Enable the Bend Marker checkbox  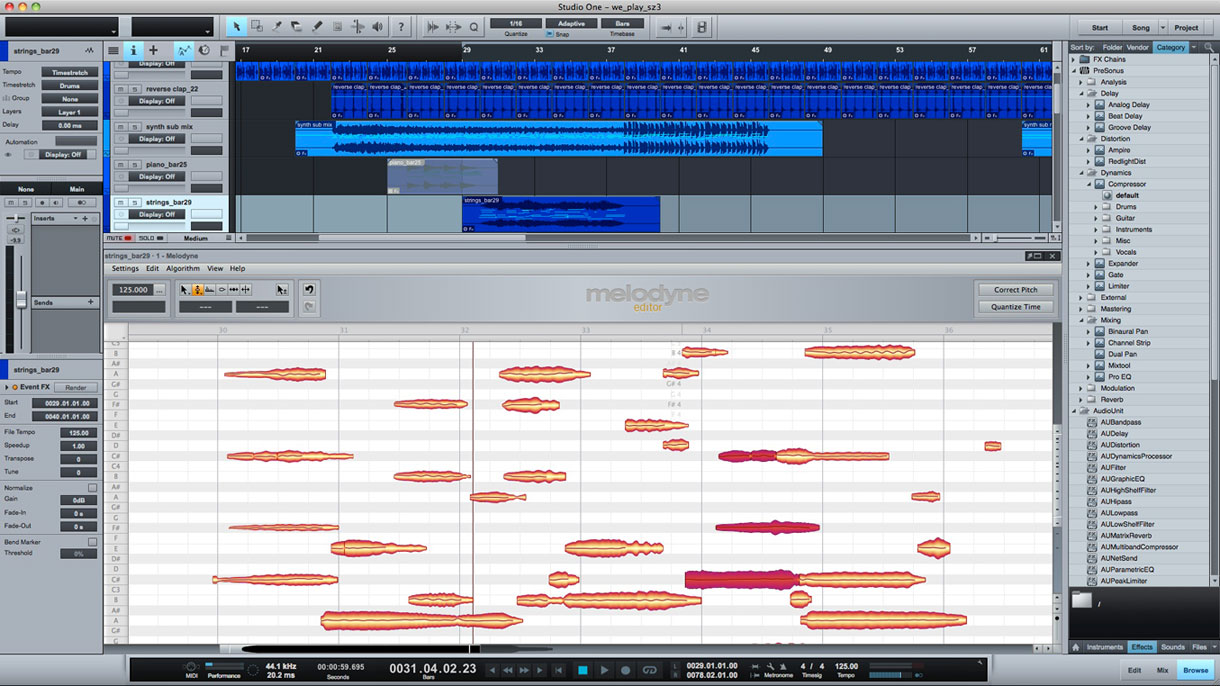coord(92,542)
